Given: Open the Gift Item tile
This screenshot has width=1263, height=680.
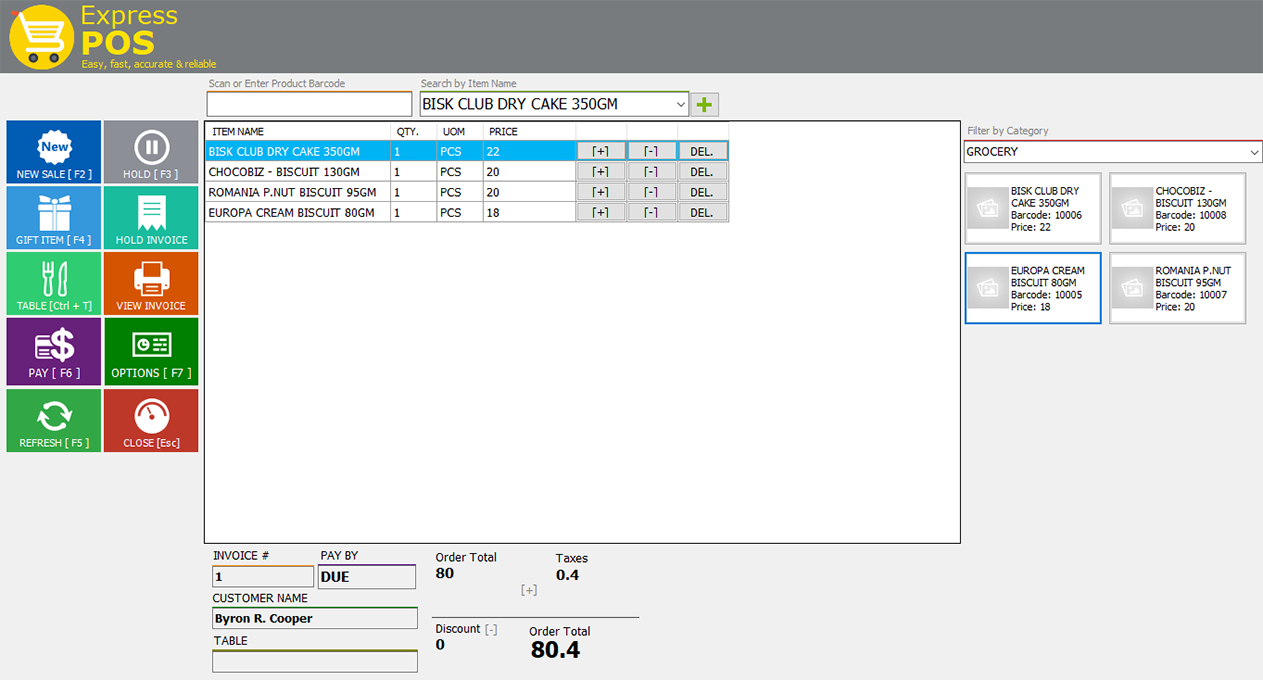Looking at the screenshot, I should click(54, 218).
